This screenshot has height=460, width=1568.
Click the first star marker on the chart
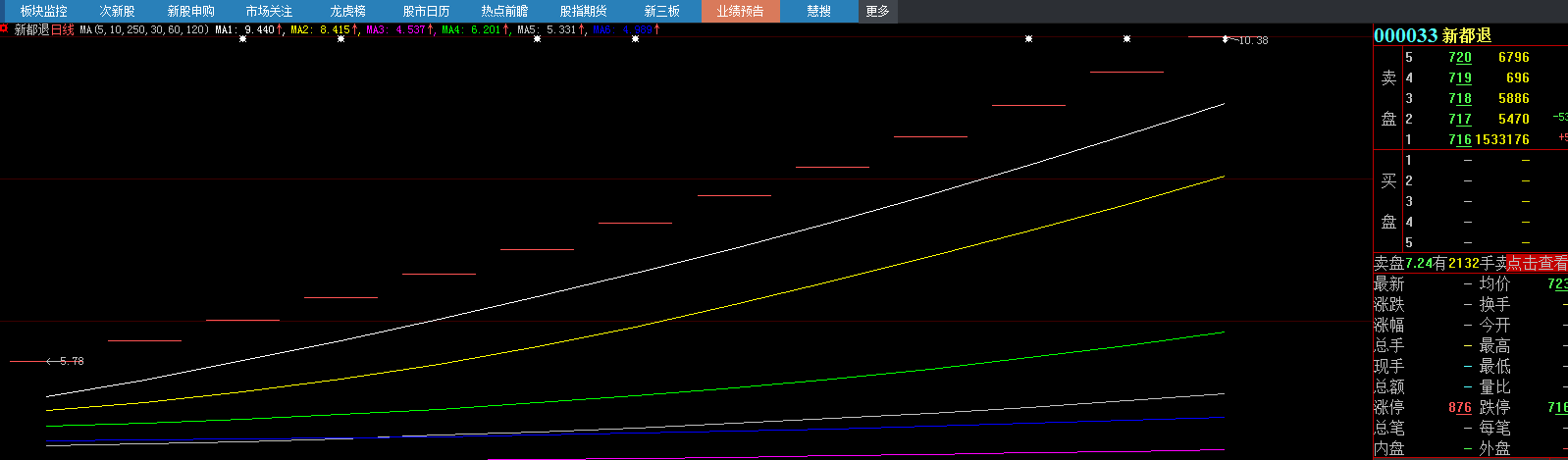pyautogui.click(x=243, y=39)
